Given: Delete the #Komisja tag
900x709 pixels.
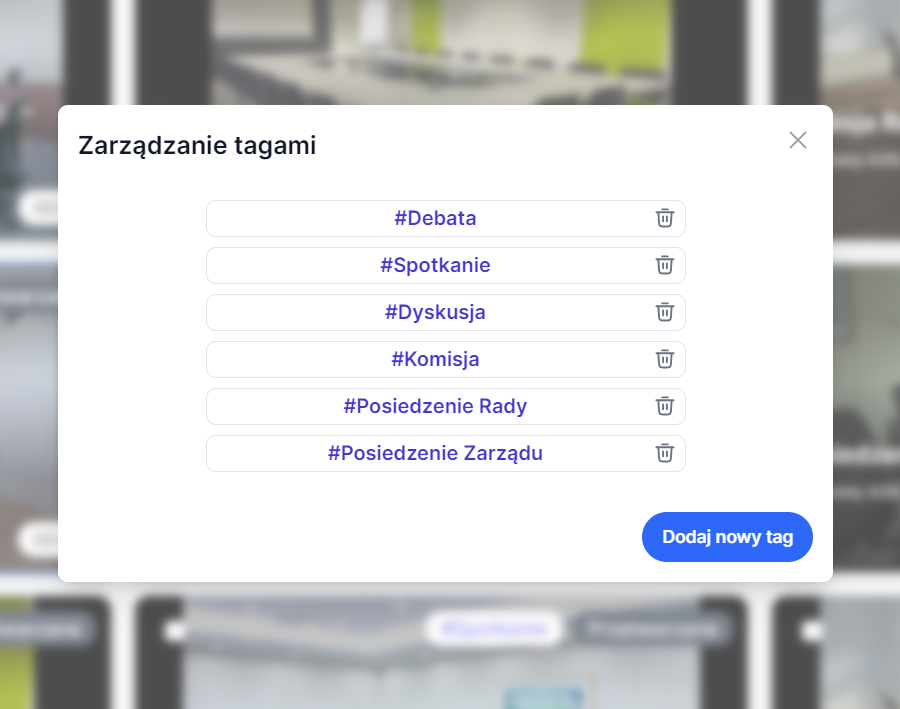Looking at the screenshot, I should click(665, 359).
